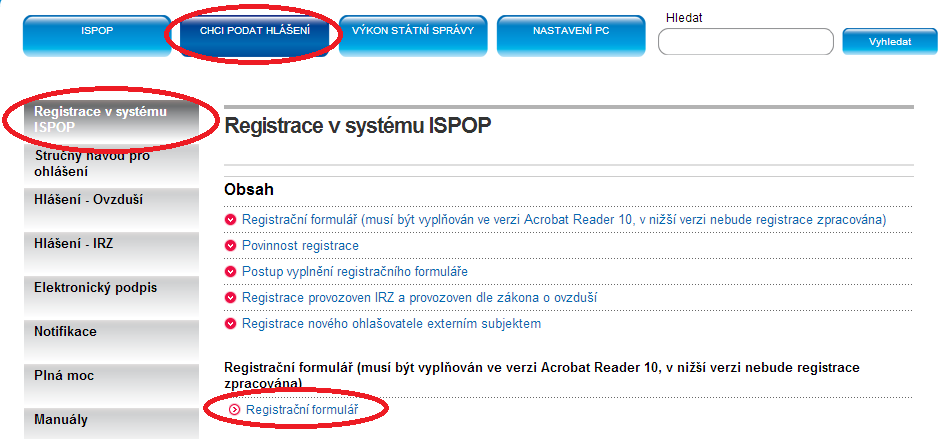This screenshot has height=439, width=941.
Task: Follow the Registrační formulář Acrobat Reader 10 contents link
Action: [564, 220]
